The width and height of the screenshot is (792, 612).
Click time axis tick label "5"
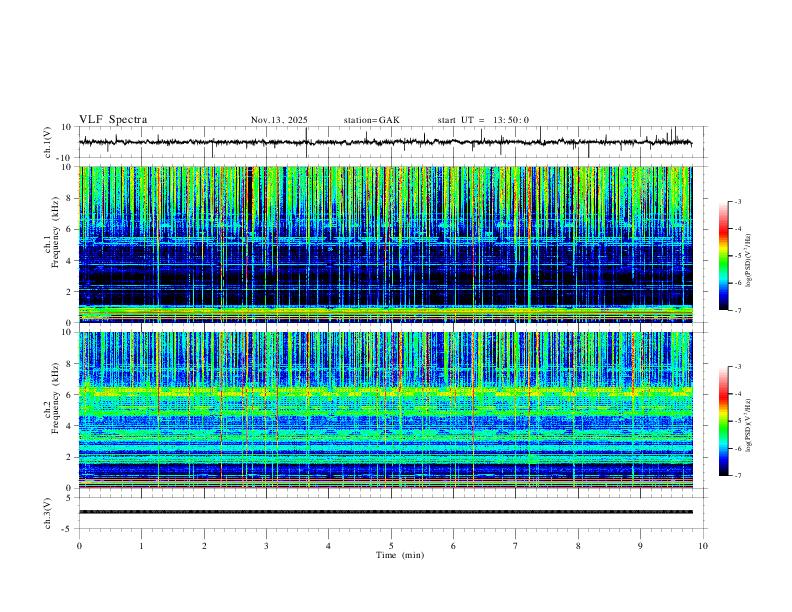(x=391, y=546)
